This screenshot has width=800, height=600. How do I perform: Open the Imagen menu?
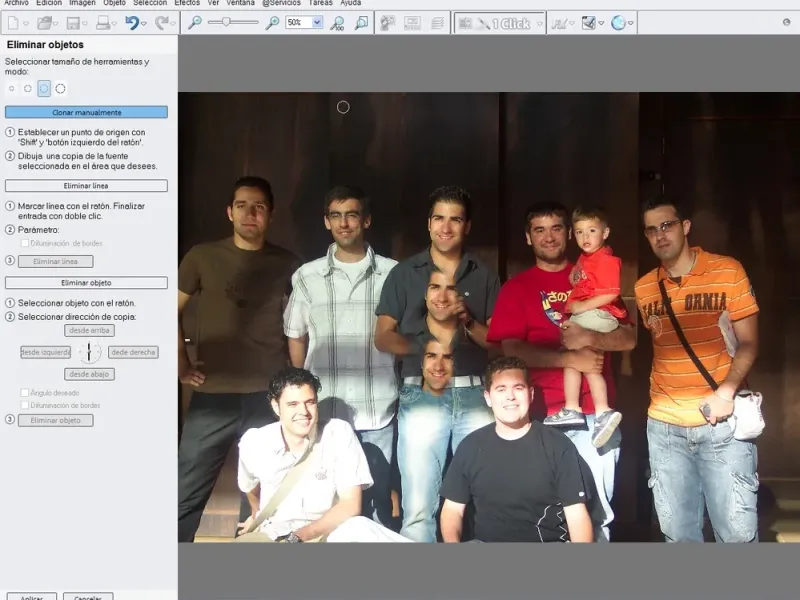82,3
